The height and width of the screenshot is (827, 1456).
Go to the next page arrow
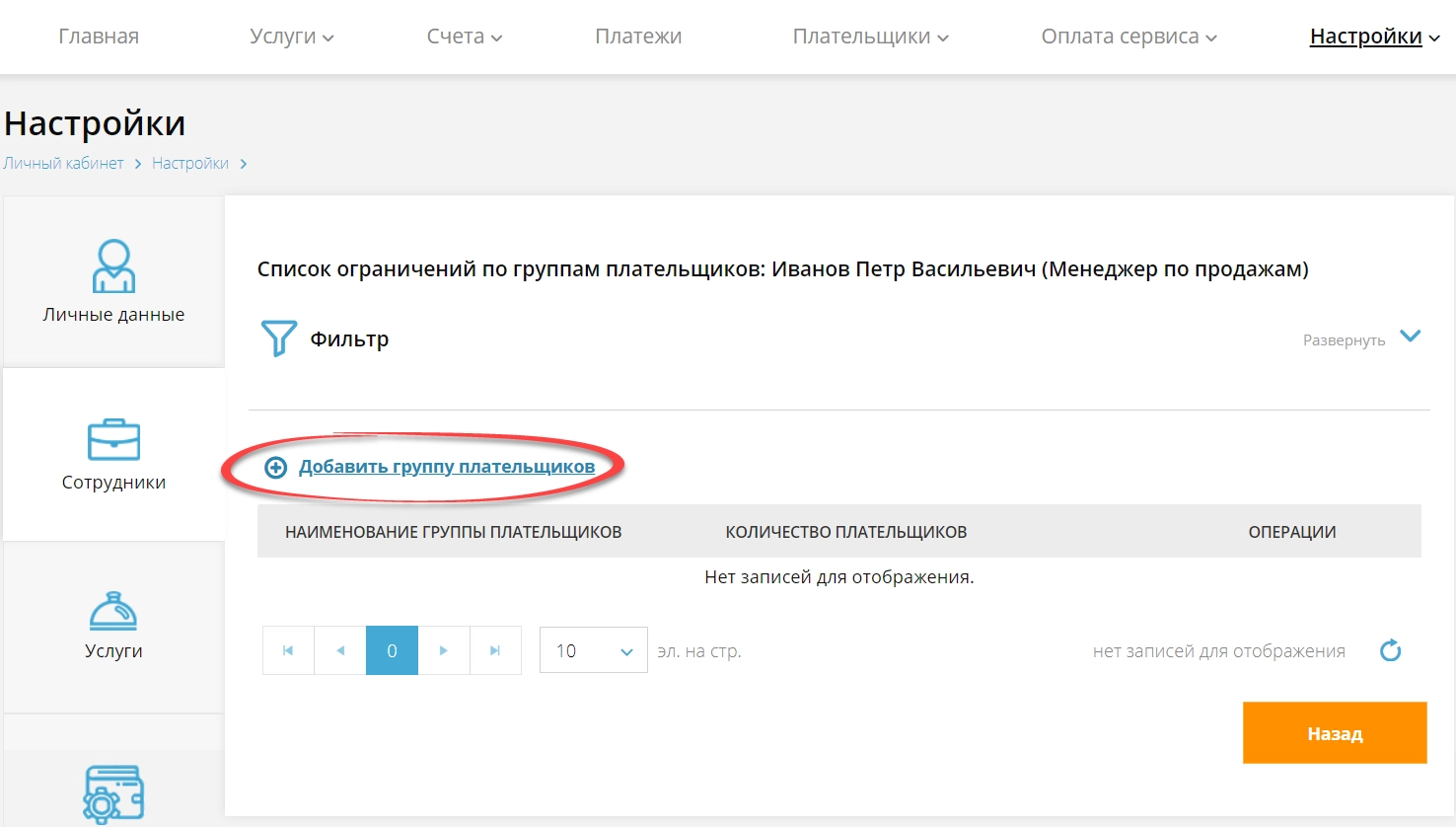click(444, 650)
